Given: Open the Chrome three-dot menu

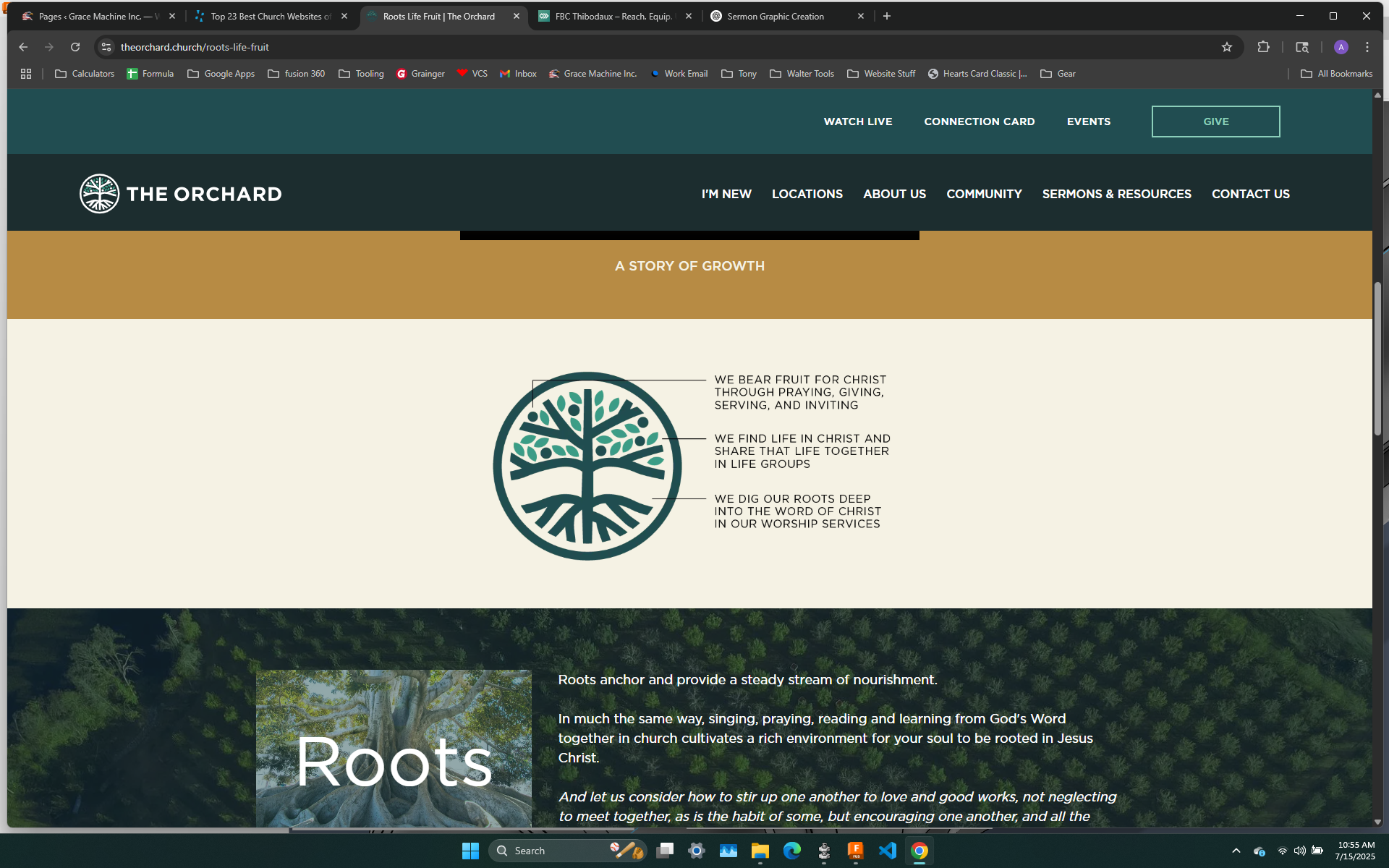Looking at the screenshot, I should 1367,47.
